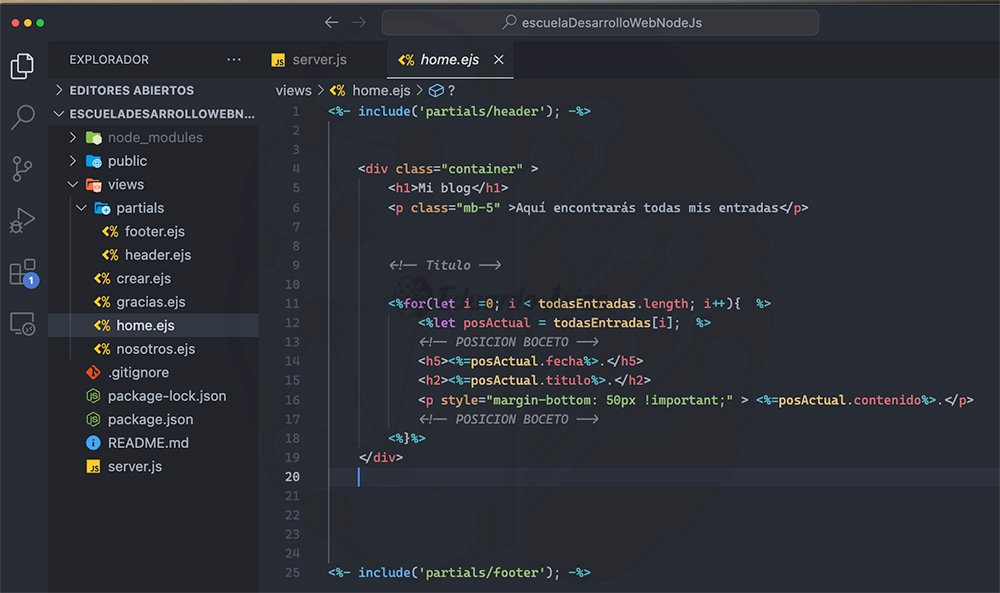
Task: Open the Explorer view in activity bar
Action: (x=22, y=66)
